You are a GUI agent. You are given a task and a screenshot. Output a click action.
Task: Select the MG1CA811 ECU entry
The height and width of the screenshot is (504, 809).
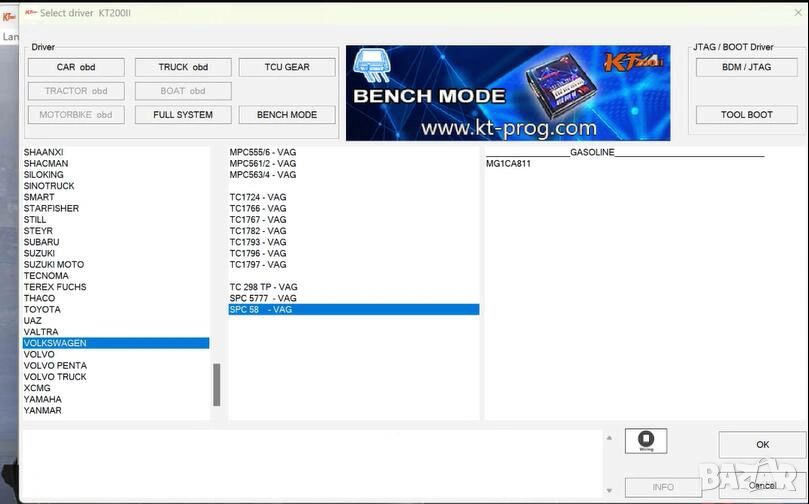click(x=508, y=163)
